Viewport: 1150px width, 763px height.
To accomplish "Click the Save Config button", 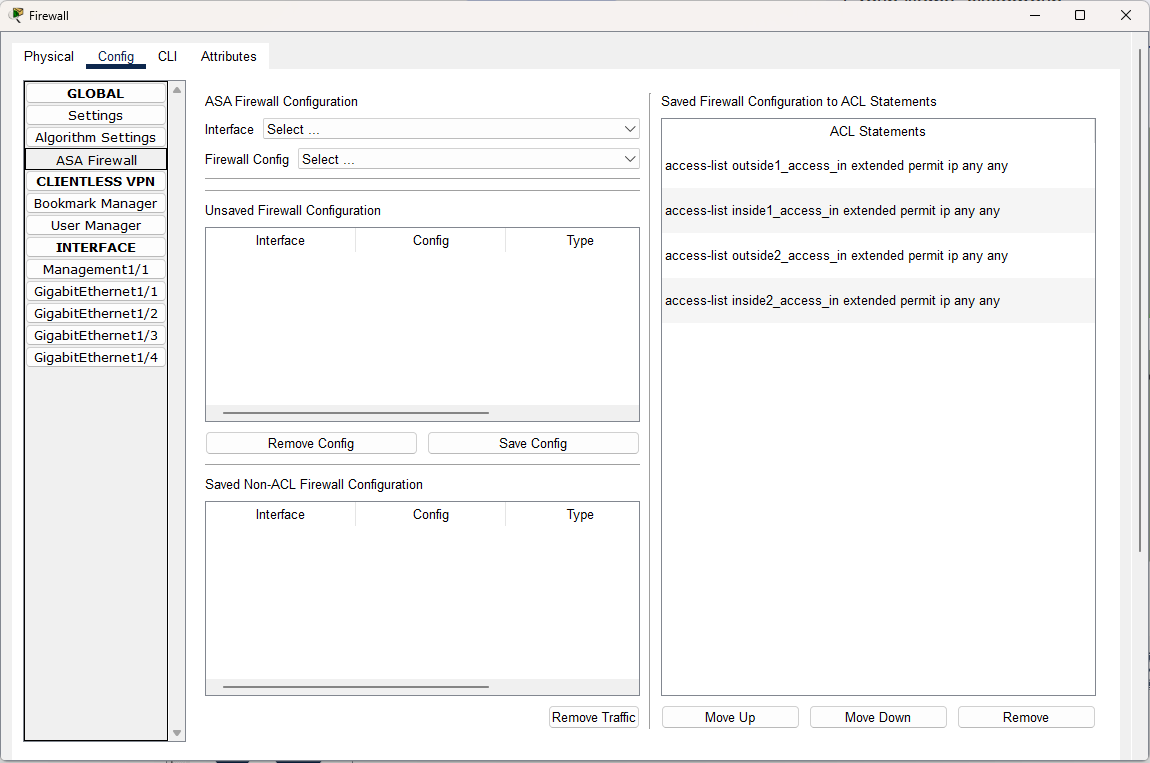I will [532, 442].
